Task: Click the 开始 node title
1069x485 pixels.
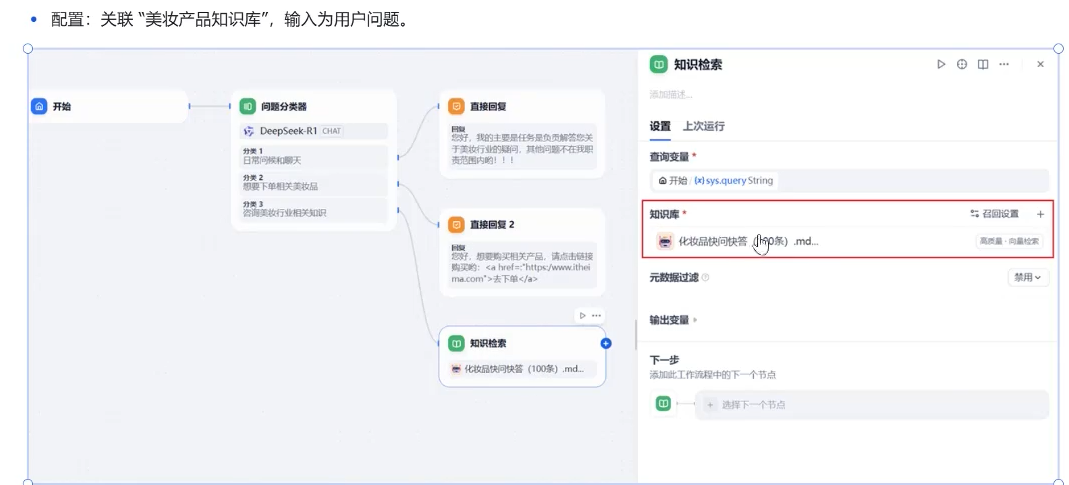Action: point(61,106)
